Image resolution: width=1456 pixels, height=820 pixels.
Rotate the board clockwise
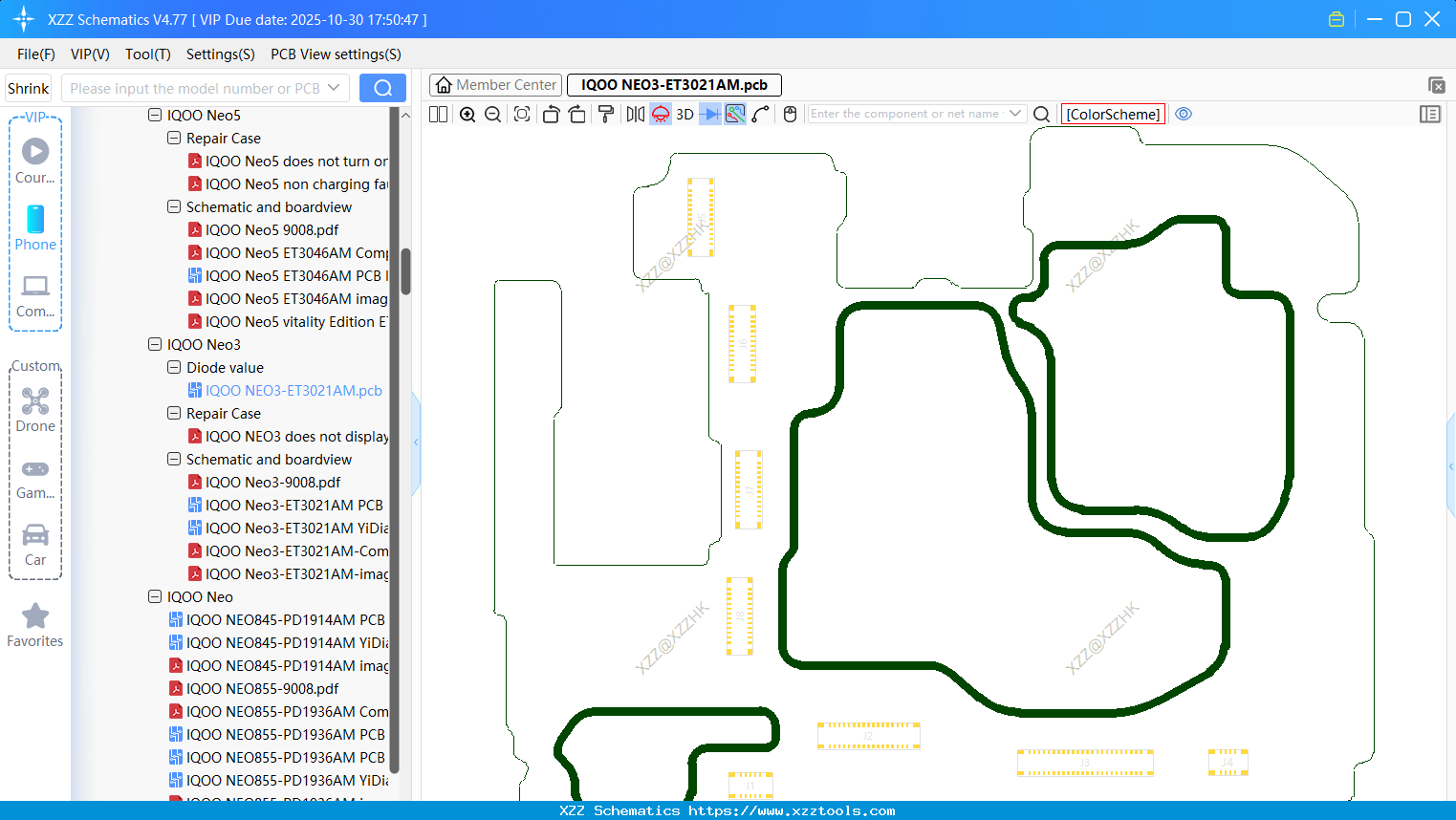click(577, 115)
